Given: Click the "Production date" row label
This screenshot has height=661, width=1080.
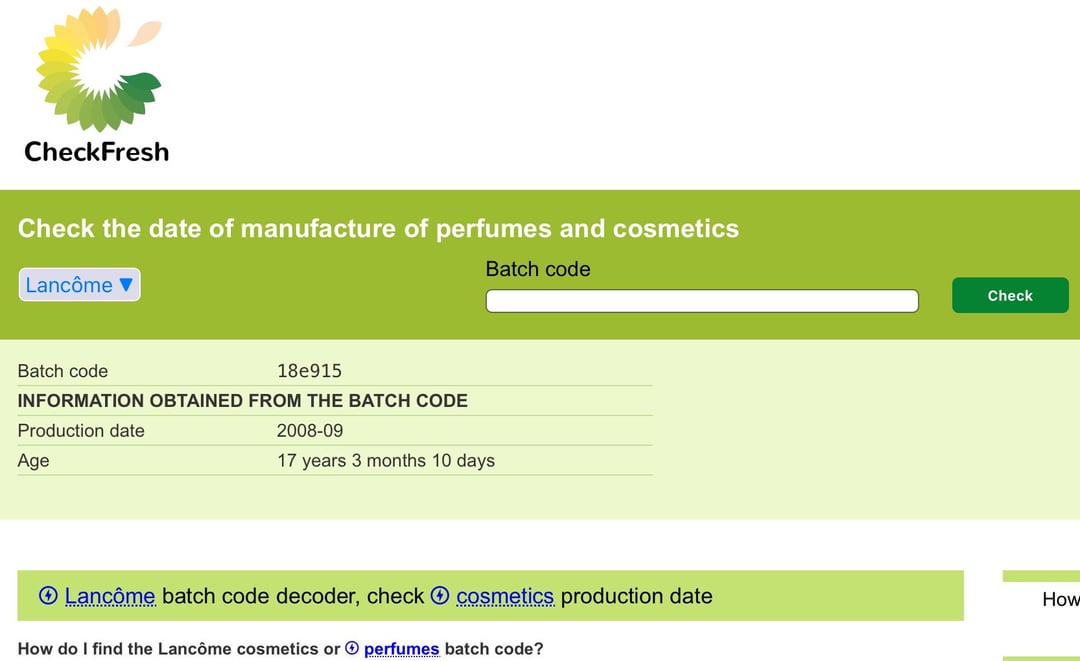Looking at the screenshot, I should tap(81, 431).
